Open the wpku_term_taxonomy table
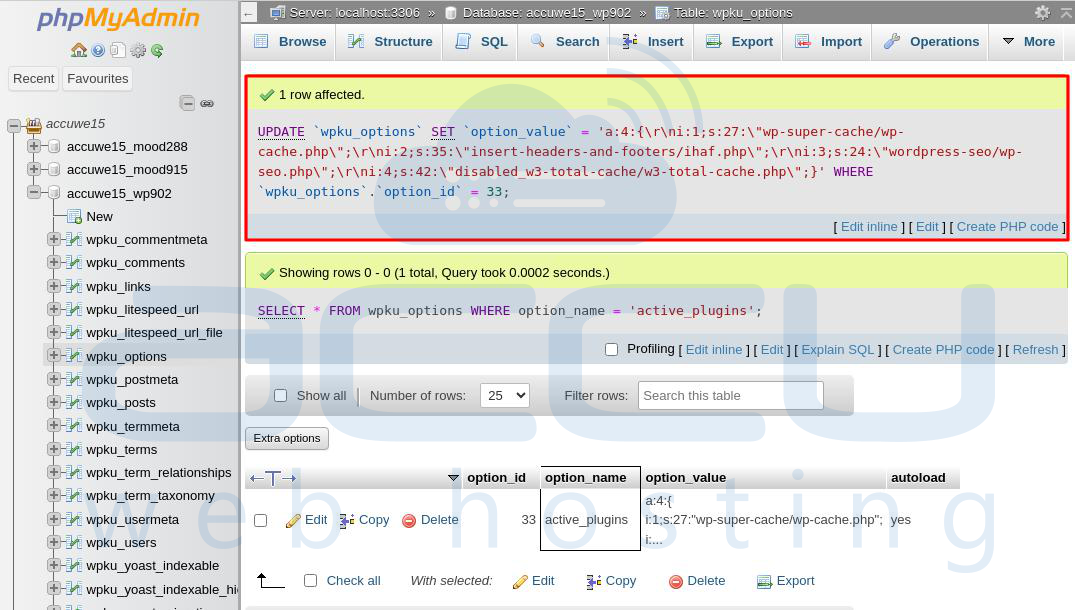This screenshot has width=1075, height=610. click(150, 496)
